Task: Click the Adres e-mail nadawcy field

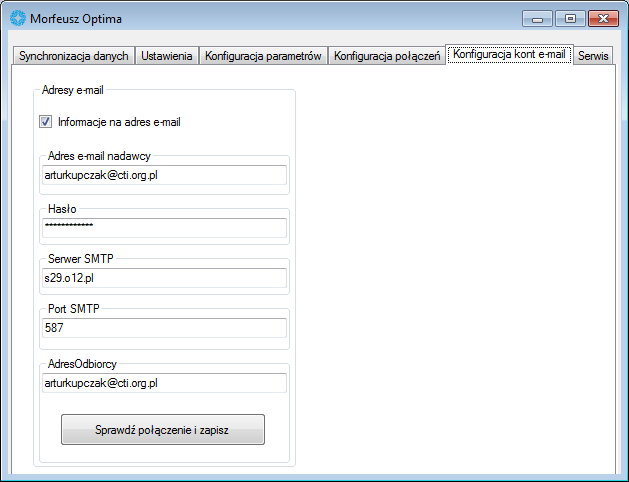Action: [x=164, y=175]
